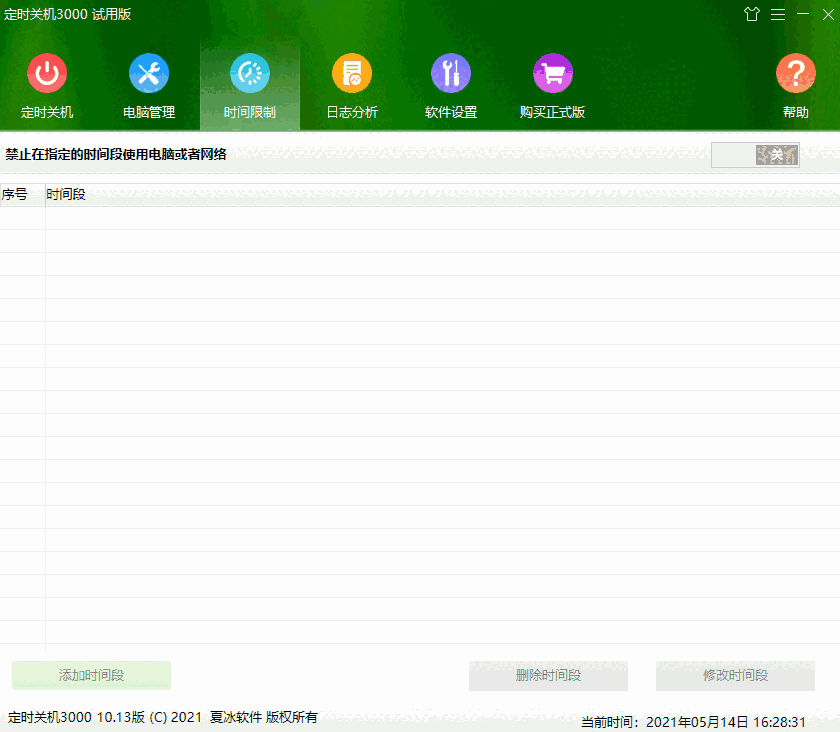Click the 夏冰软件 版权所有 copyright text
The image size is (840, 732).
point(264,717)
